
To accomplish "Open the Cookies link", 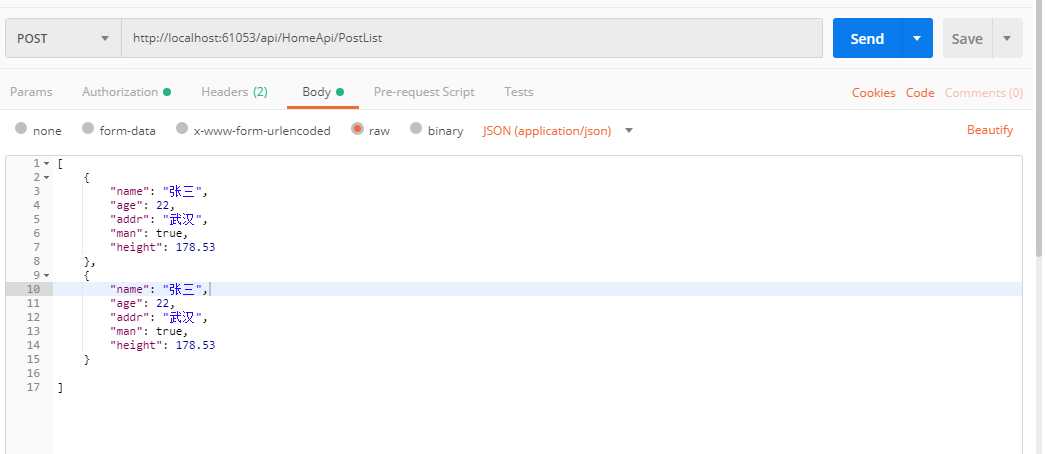I will pos(873,93).
